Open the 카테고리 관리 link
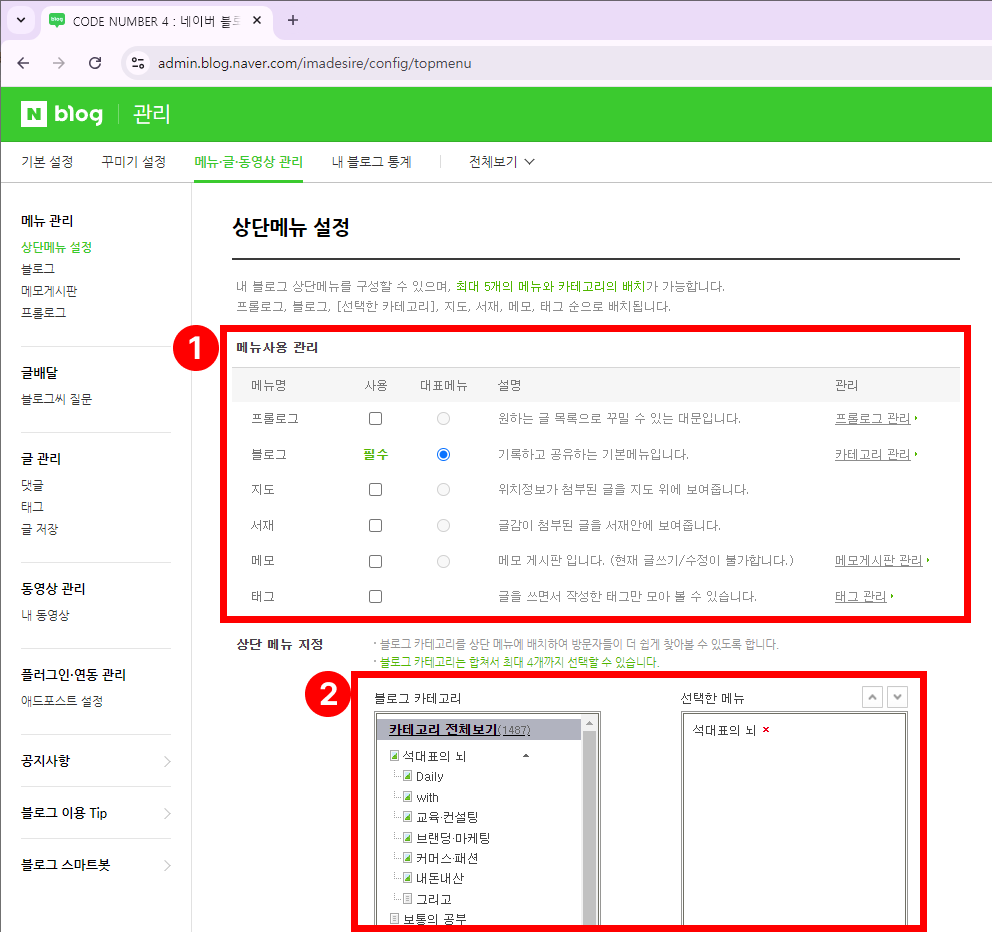Image resolution: width=992 pixels, height=932 pixels. tap(872, 454)
